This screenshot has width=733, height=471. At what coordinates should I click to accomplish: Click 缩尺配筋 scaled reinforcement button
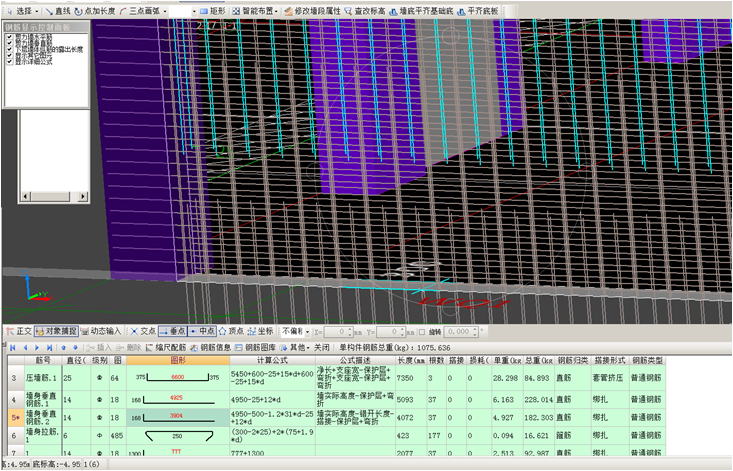166,348
